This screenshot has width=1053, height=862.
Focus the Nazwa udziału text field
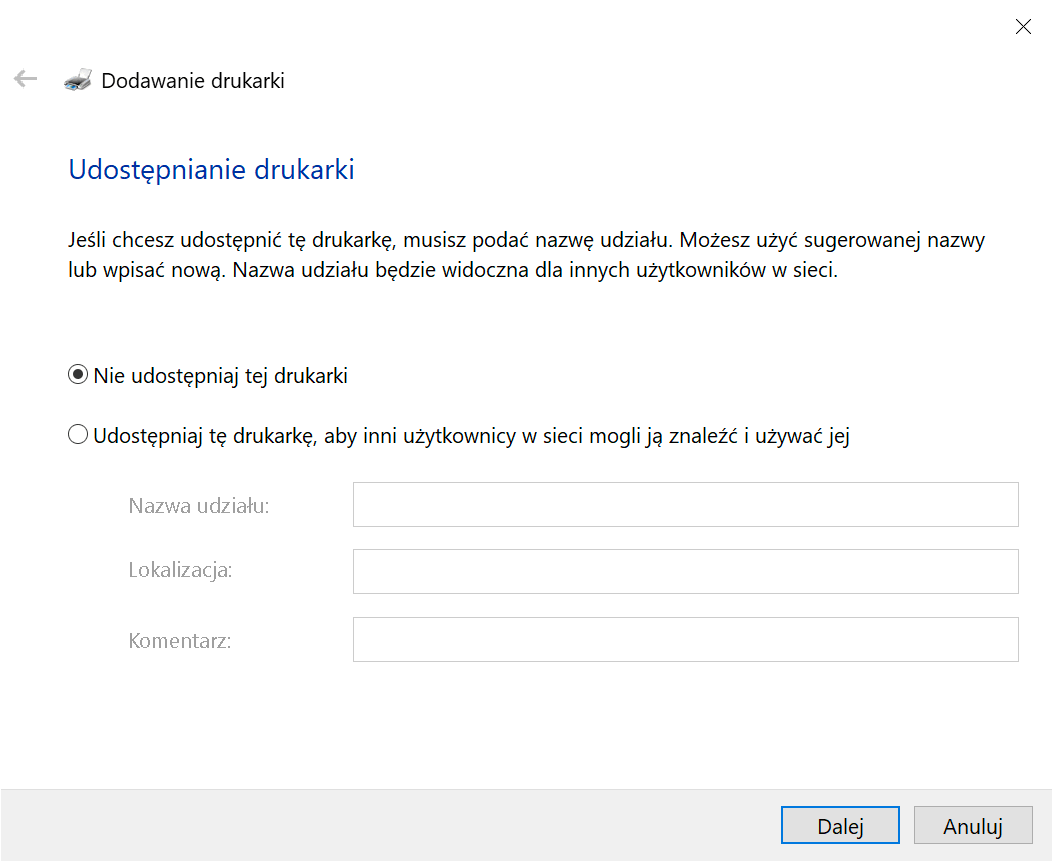686,504
